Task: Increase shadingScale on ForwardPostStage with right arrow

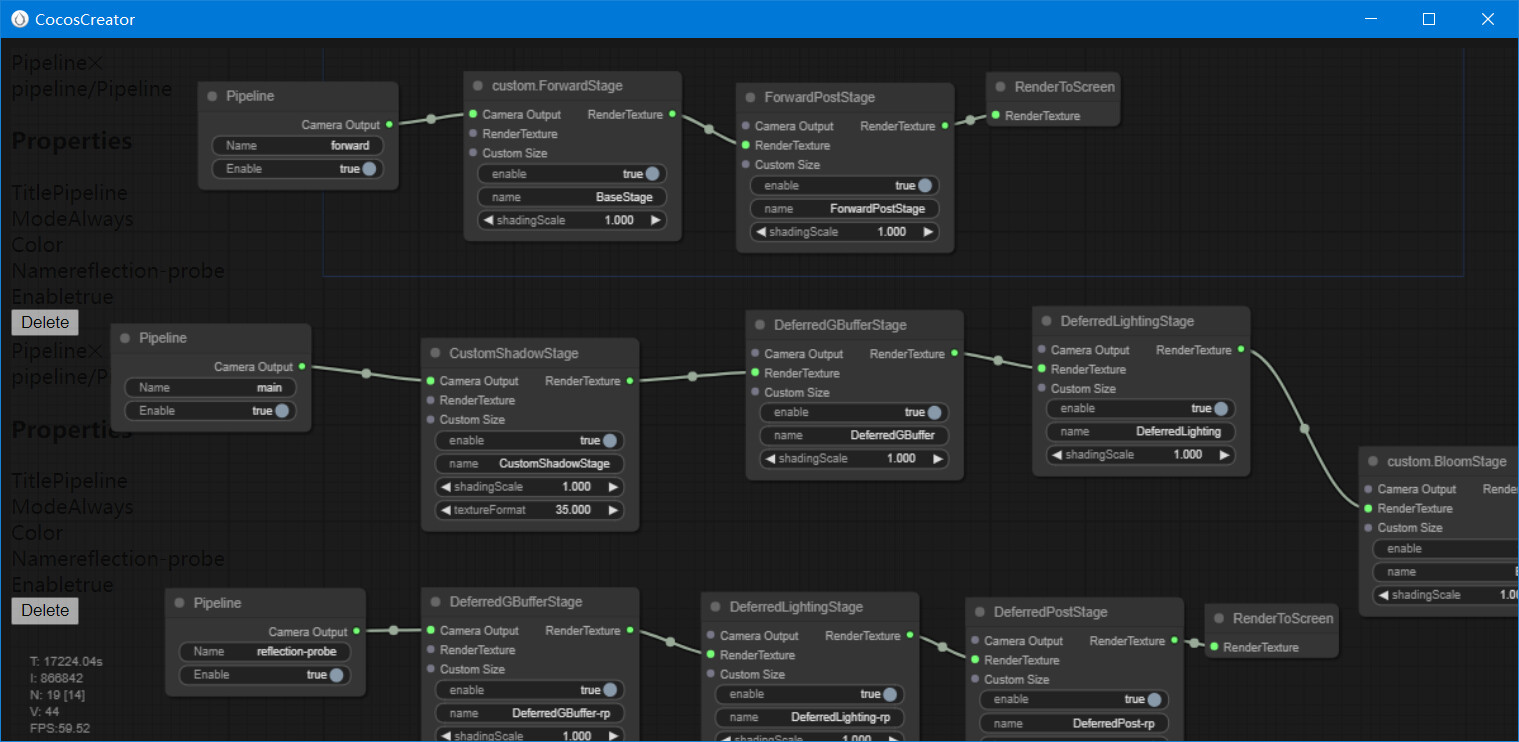Action: tap(928, 232)
